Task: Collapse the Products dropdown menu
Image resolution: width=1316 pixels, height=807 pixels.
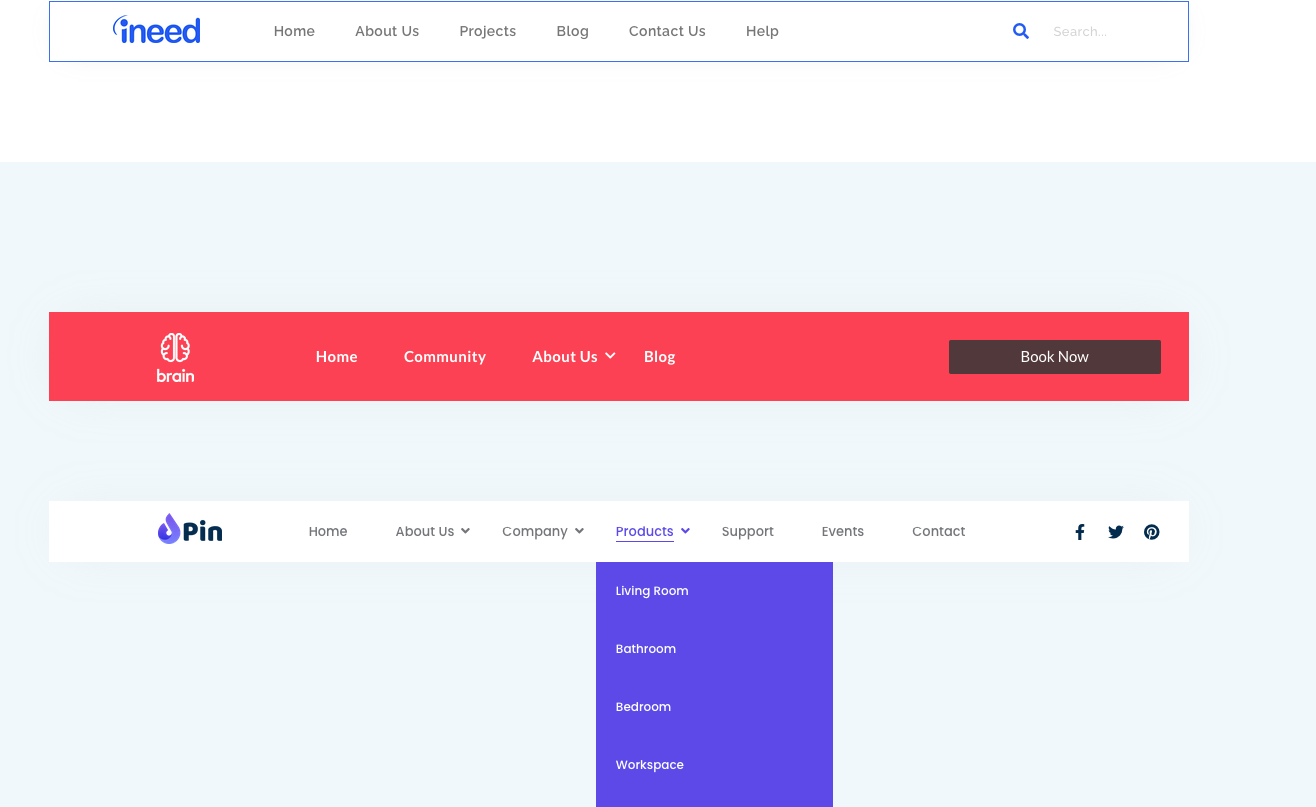Action: [x=685, y=531]
